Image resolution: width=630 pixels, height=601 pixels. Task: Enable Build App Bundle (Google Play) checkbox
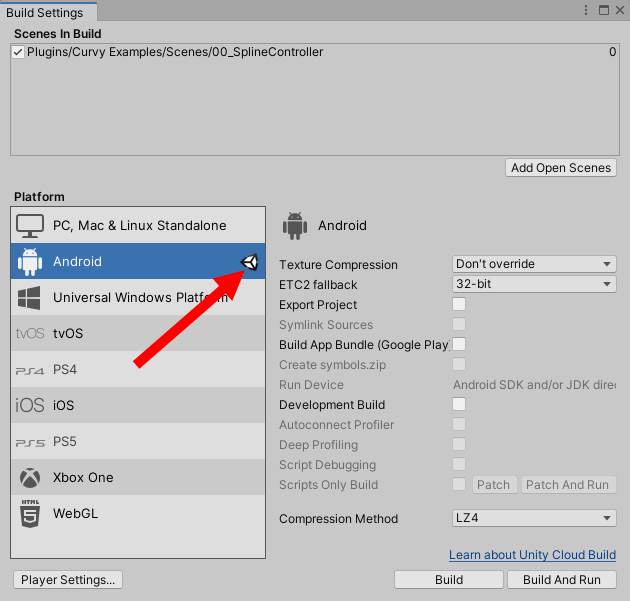click(x=459, y=344)
